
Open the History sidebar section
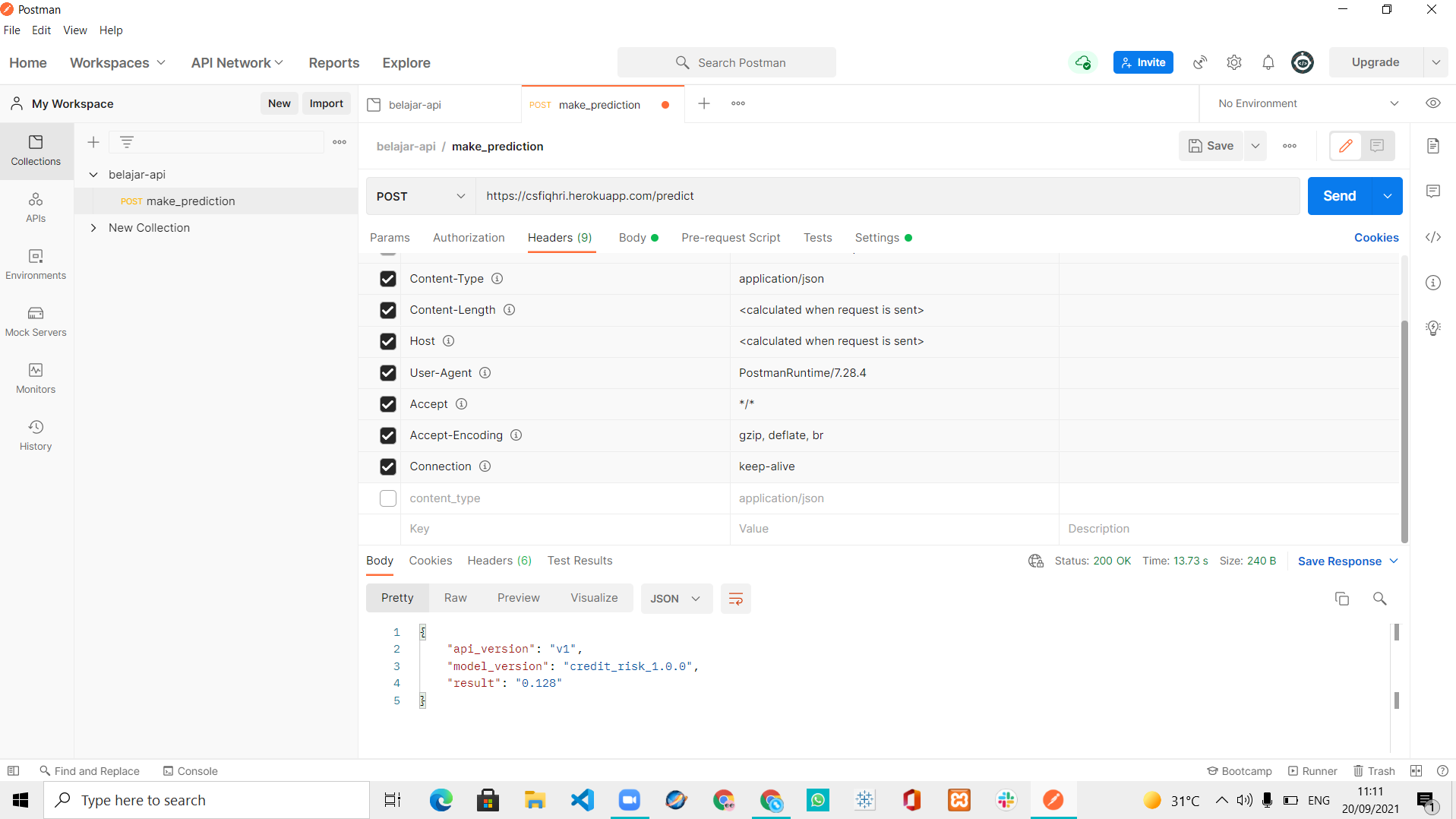pyautogui.click(x=36, y=435)
